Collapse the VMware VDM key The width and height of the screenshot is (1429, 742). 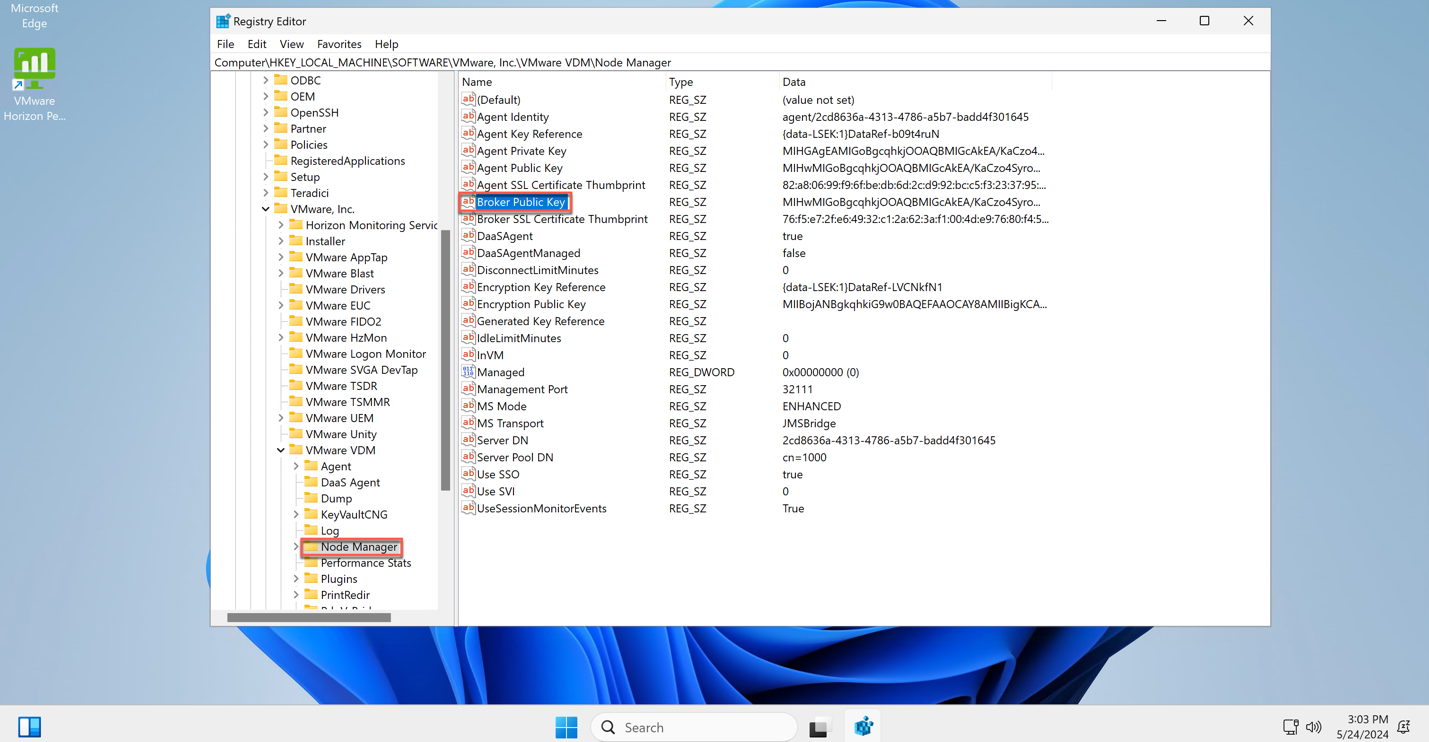coord(281,450)
